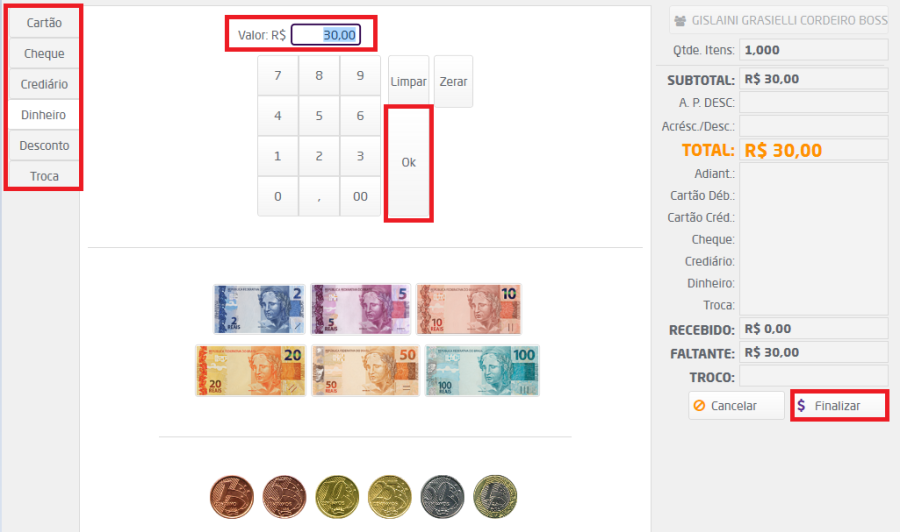Select the 1 real coin
Viewport: 900px width, 532px height.
(x=495, y=497)
